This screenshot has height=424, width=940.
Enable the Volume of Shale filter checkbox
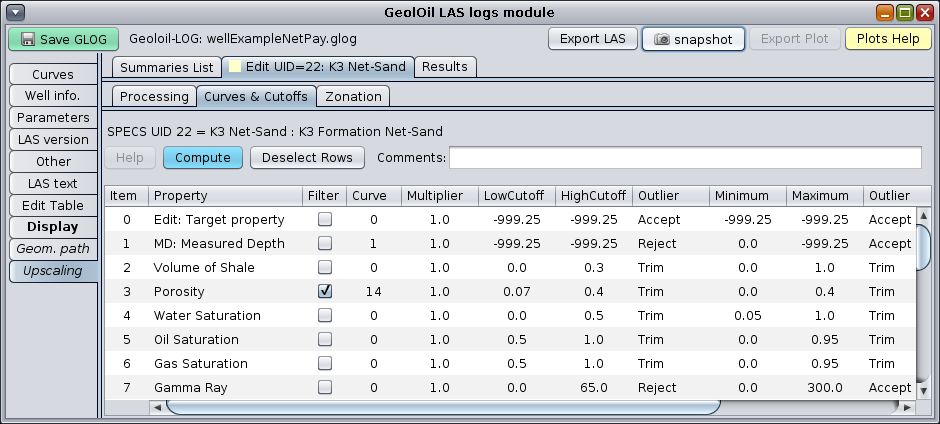(x=325, y=267)
